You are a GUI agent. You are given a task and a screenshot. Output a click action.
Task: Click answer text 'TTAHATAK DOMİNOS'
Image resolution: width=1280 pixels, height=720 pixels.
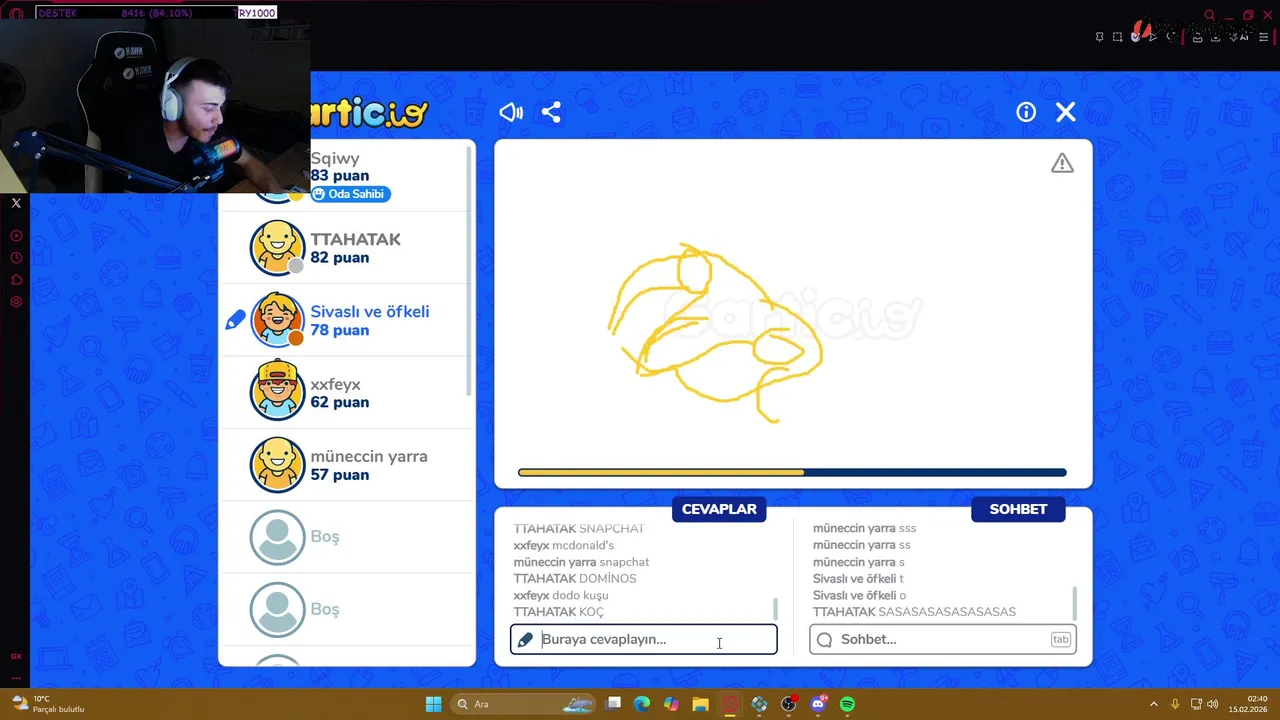[575, 578]
